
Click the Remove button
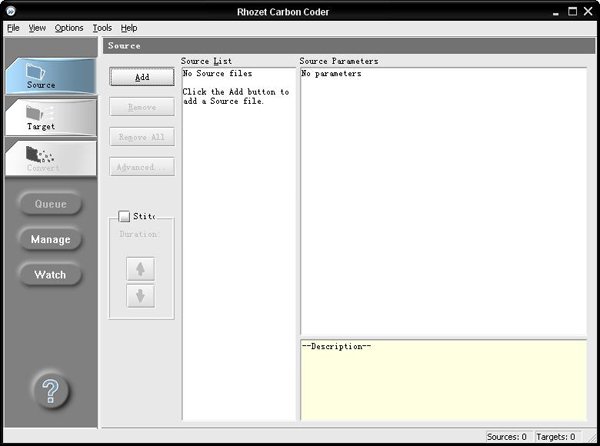click(x=142, y=107)
